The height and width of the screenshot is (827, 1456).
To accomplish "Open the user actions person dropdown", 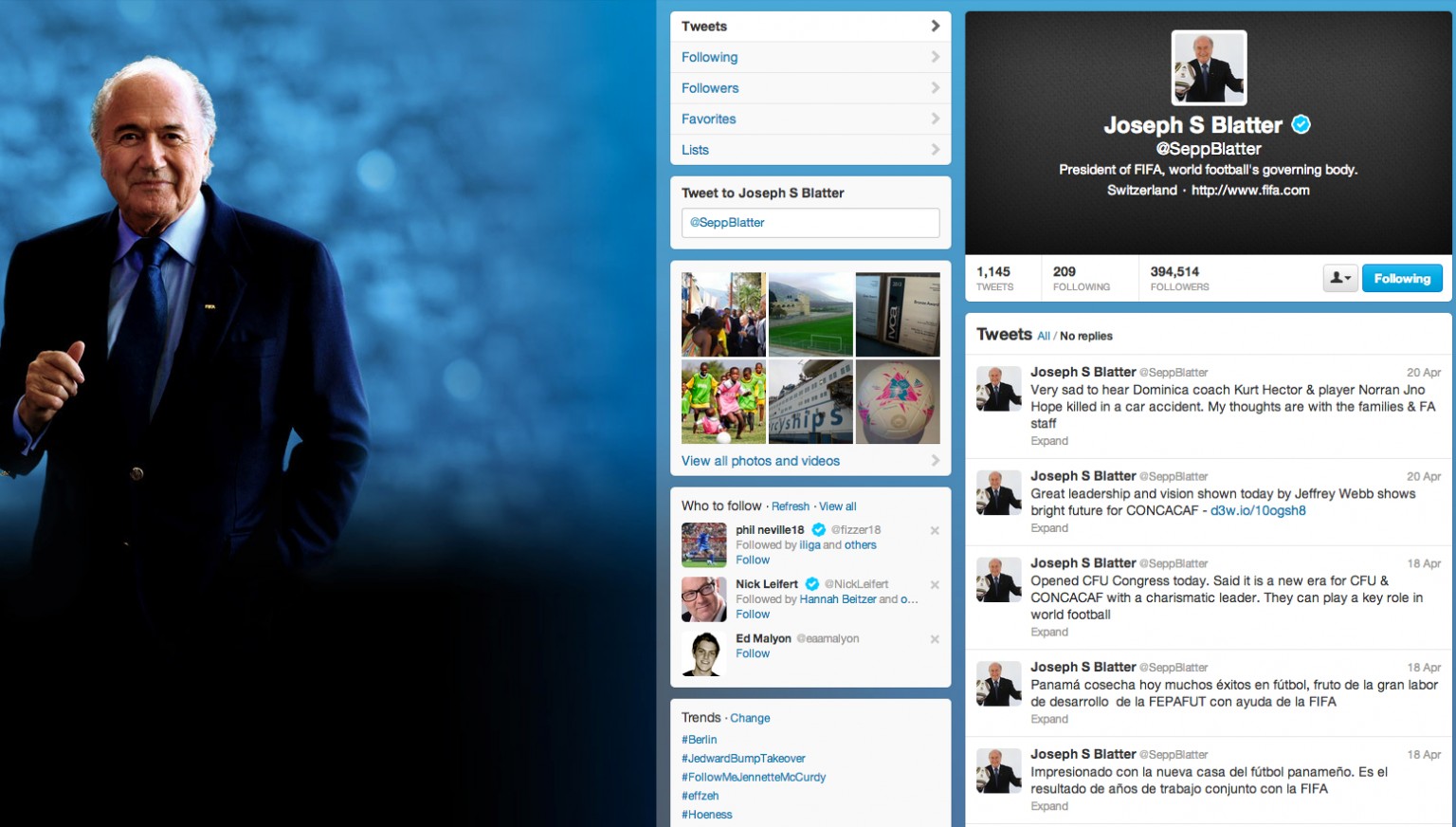I will 1340,278.
